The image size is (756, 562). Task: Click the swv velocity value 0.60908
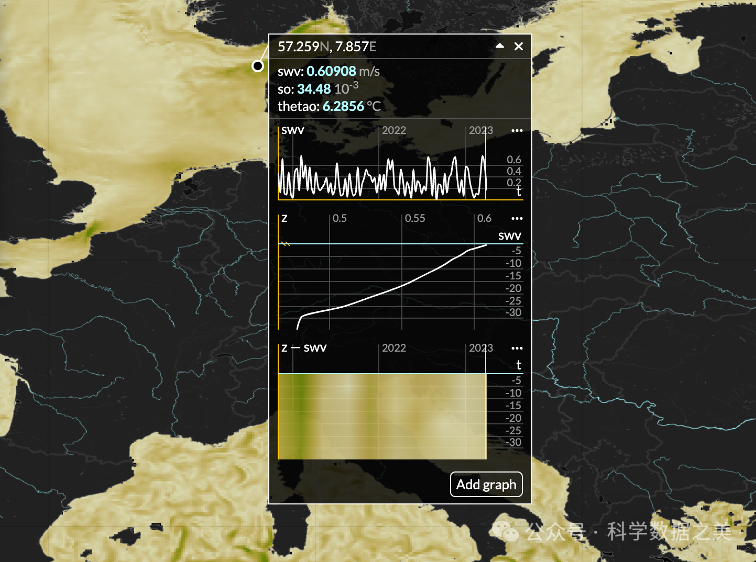(331, 71)
